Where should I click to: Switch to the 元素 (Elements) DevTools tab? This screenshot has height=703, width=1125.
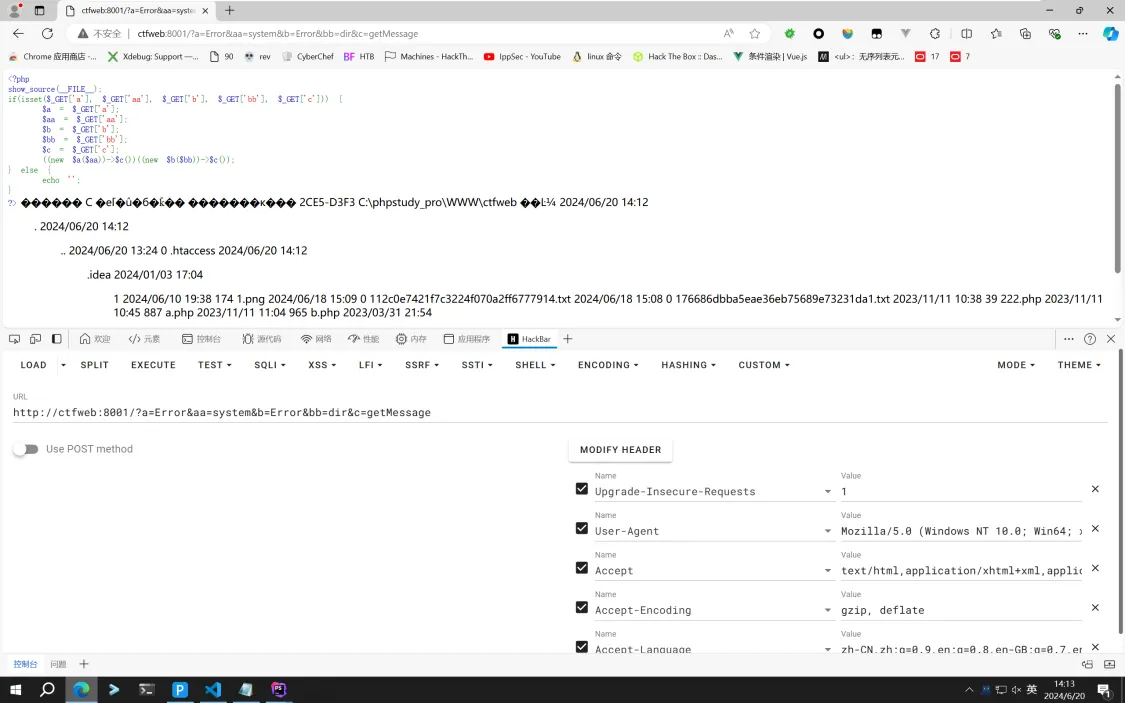(x=144, y=339)
